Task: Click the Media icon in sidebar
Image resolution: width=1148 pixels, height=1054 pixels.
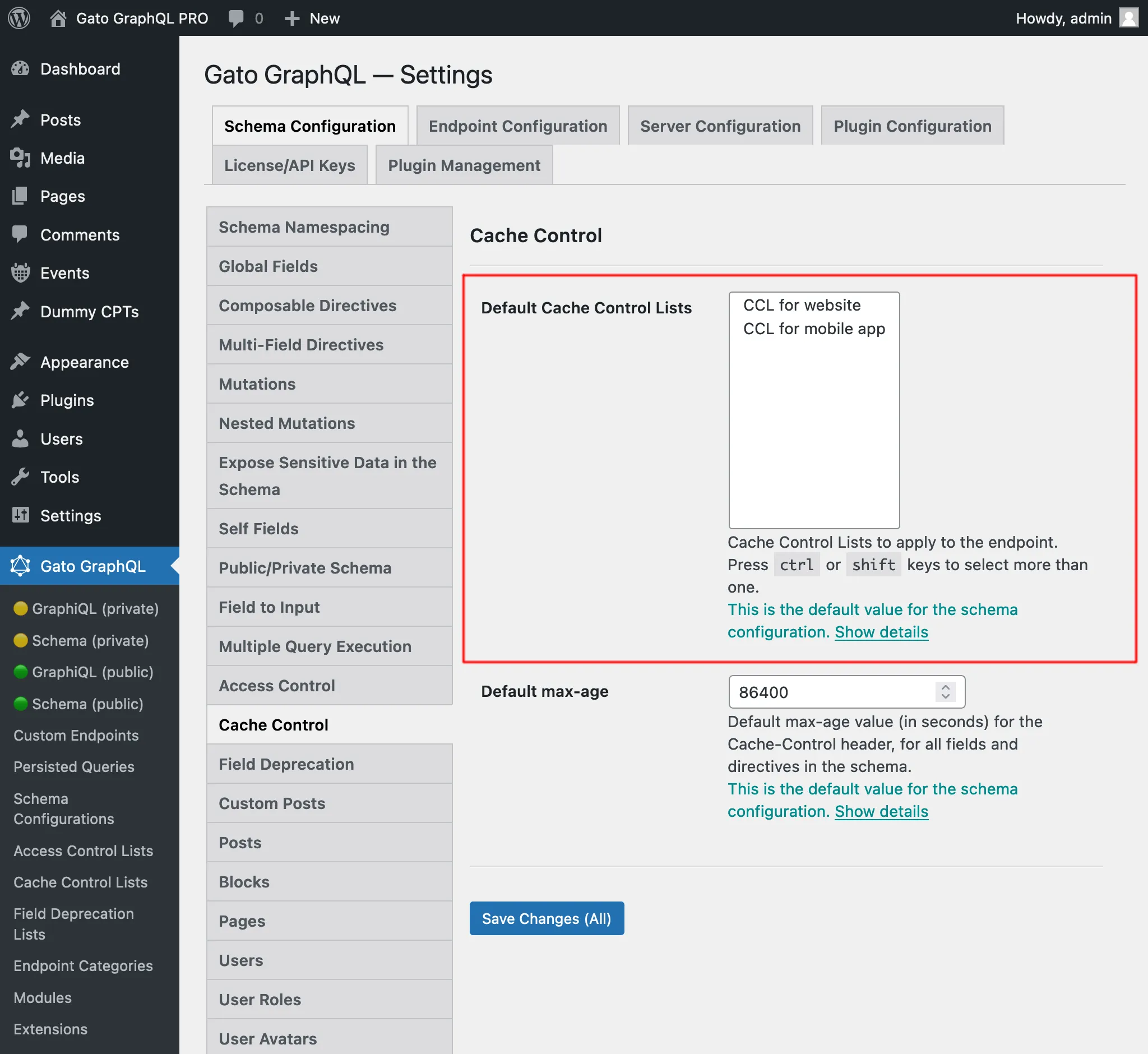Action: (x=20, y=158)
